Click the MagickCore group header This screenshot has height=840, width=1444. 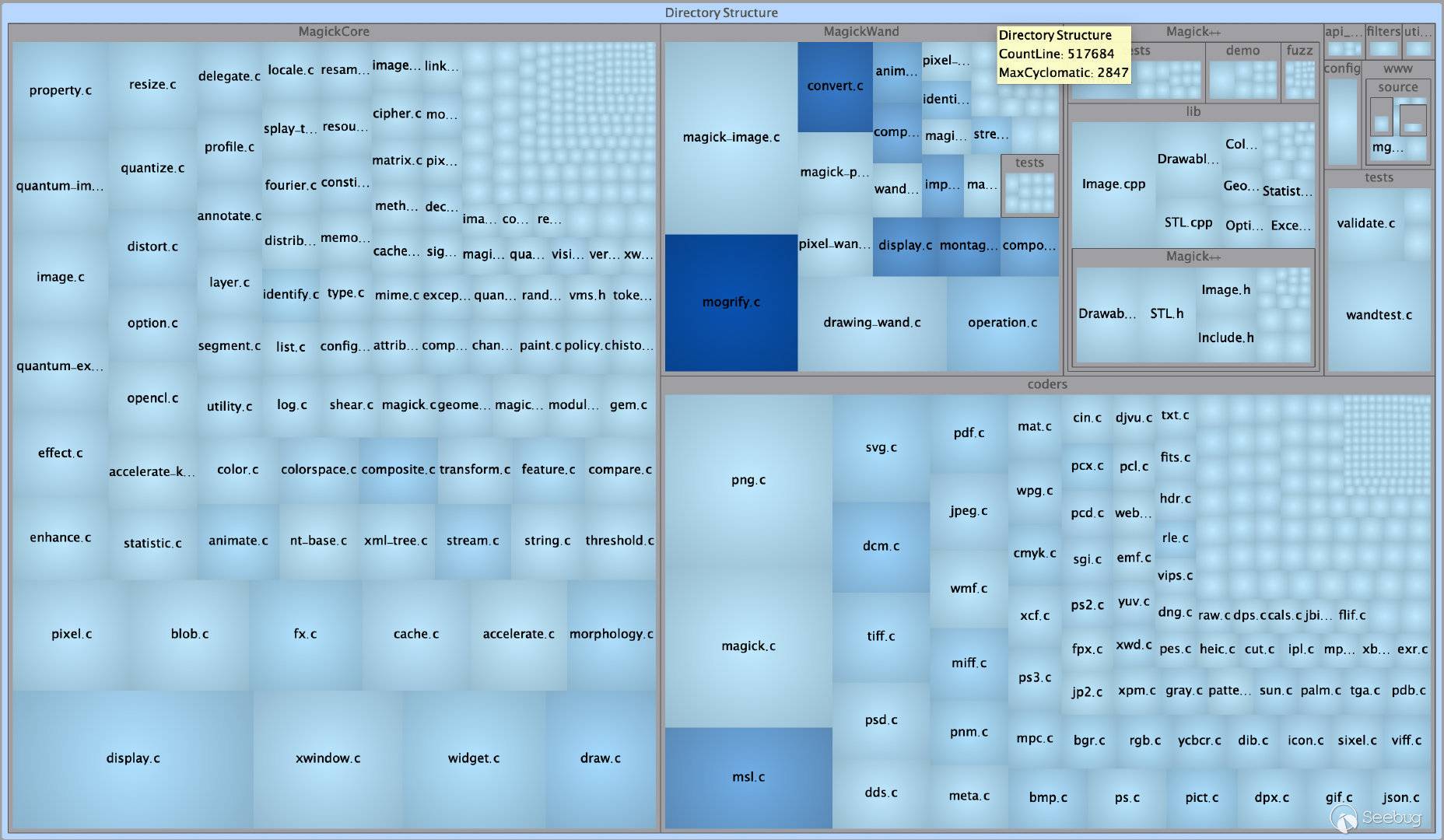click(x=334, y=32)
